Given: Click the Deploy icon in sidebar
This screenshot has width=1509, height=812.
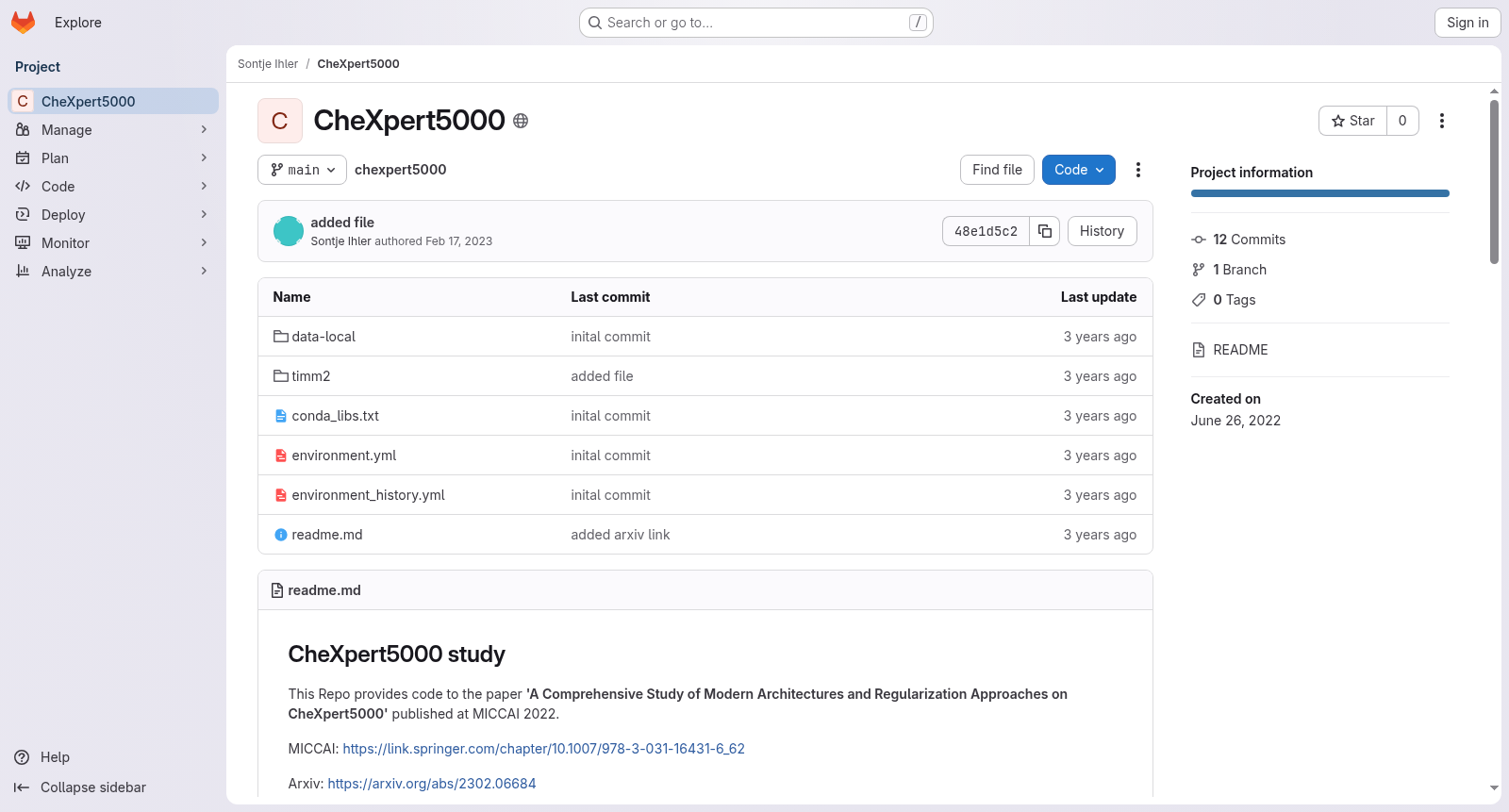Looking at the screenshot, I should [23, 215].
